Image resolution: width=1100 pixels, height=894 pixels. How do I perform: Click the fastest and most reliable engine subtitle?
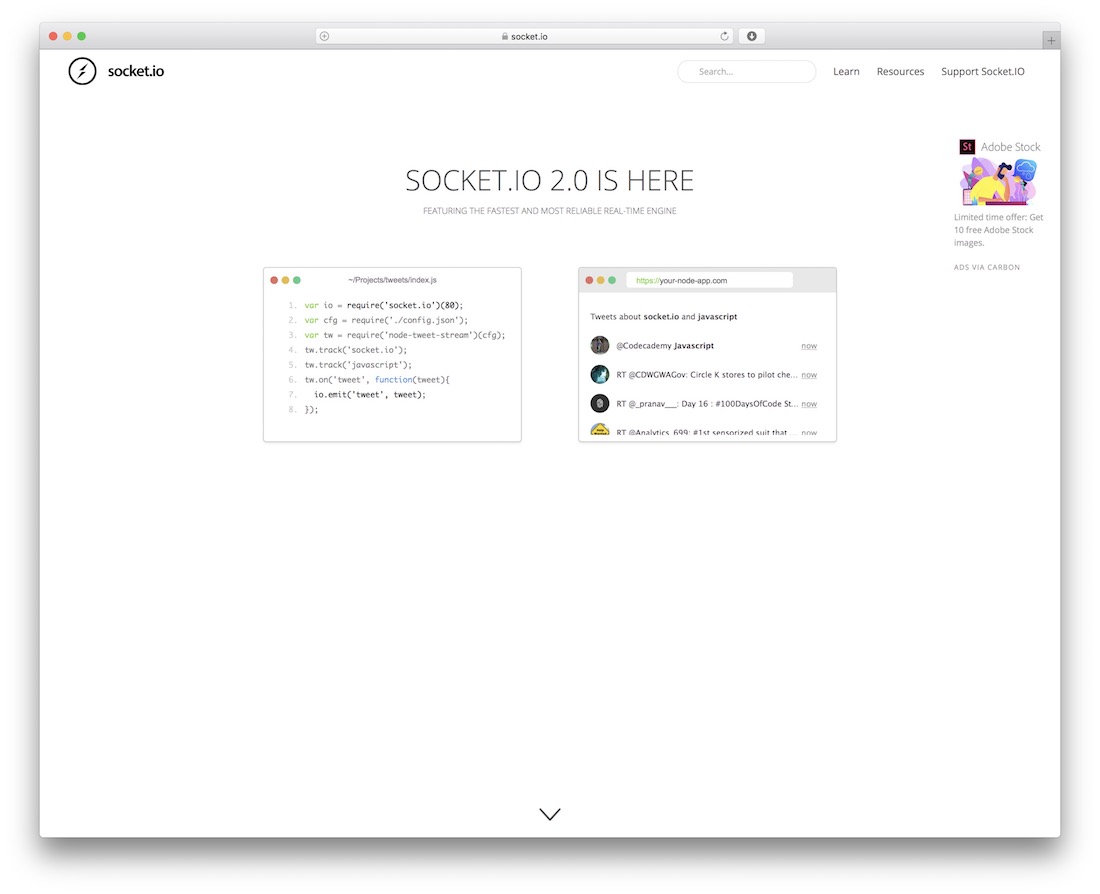click(549, 211)
